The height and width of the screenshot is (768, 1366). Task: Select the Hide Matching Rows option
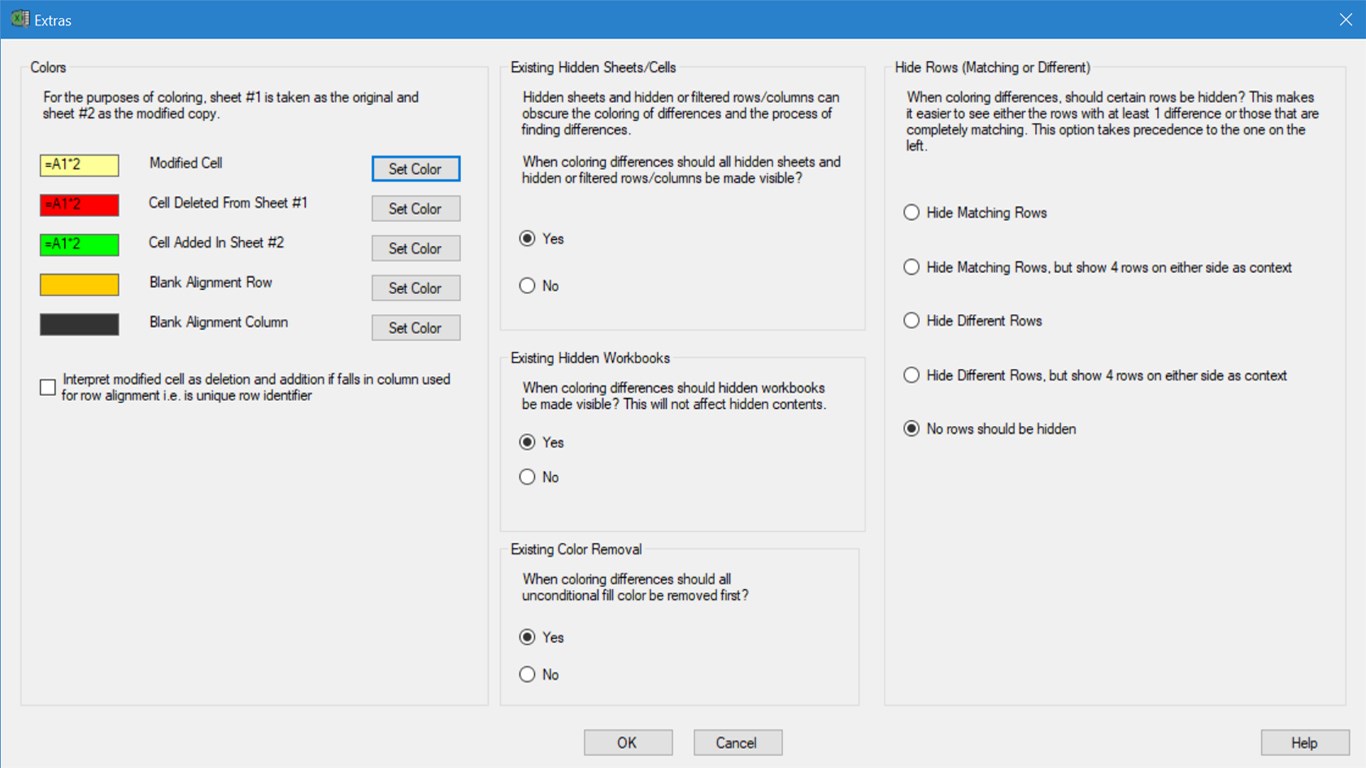pos(911,213)
